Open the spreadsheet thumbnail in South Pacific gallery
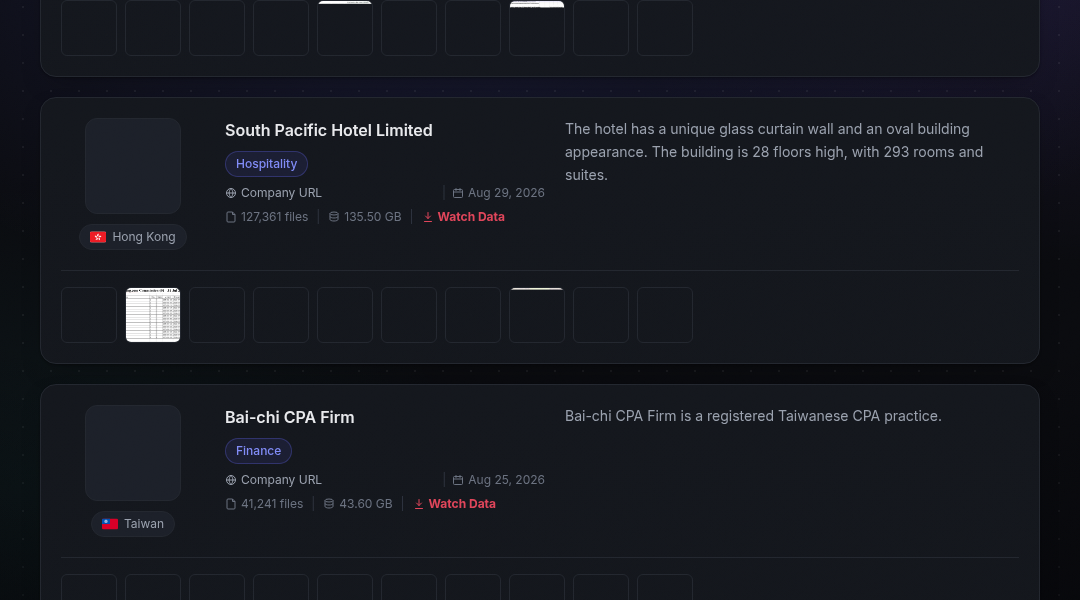 coord(153,315)
